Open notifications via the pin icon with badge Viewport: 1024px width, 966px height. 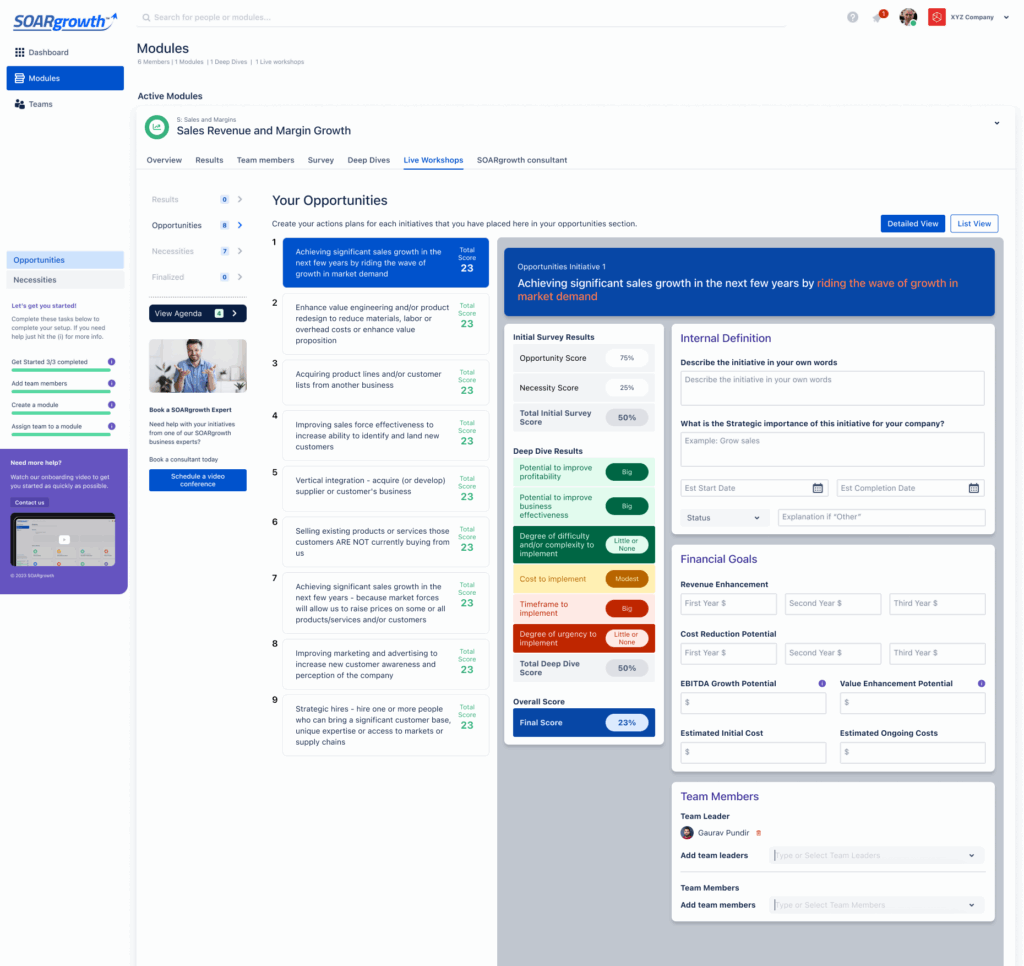point(879,17)
